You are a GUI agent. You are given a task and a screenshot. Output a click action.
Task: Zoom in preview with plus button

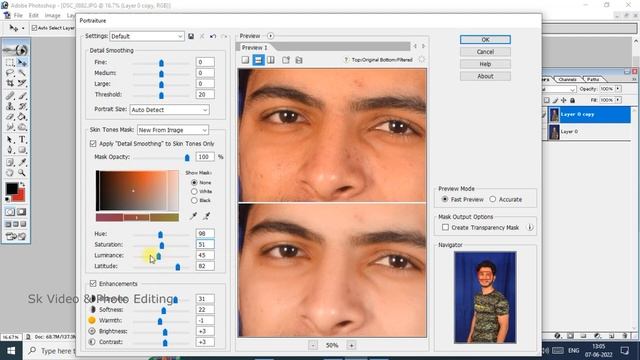point(351,345)
